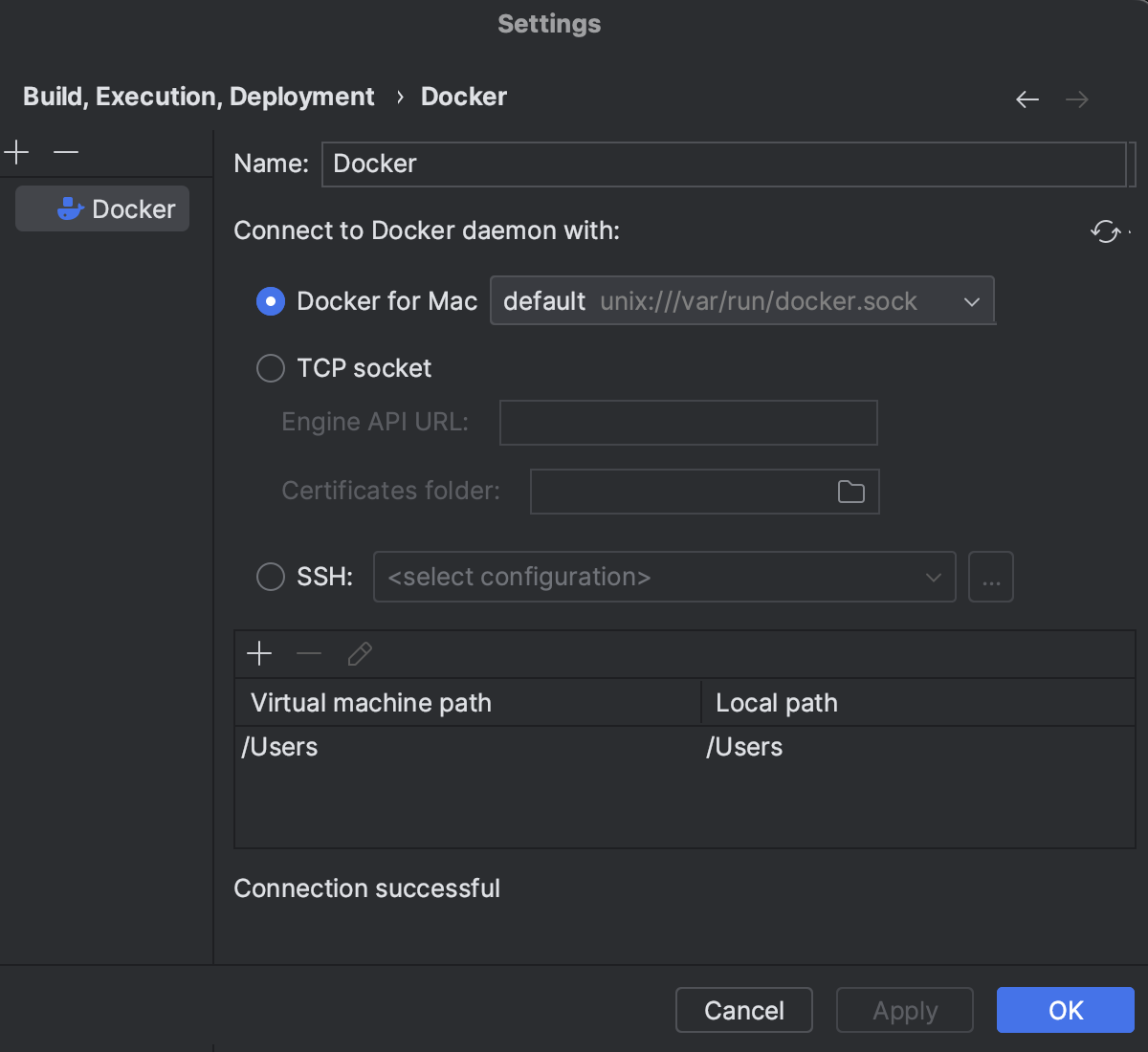Click the Docker breadcrumb item
The image size is (1148, 1052).
(x=463, y=96)
